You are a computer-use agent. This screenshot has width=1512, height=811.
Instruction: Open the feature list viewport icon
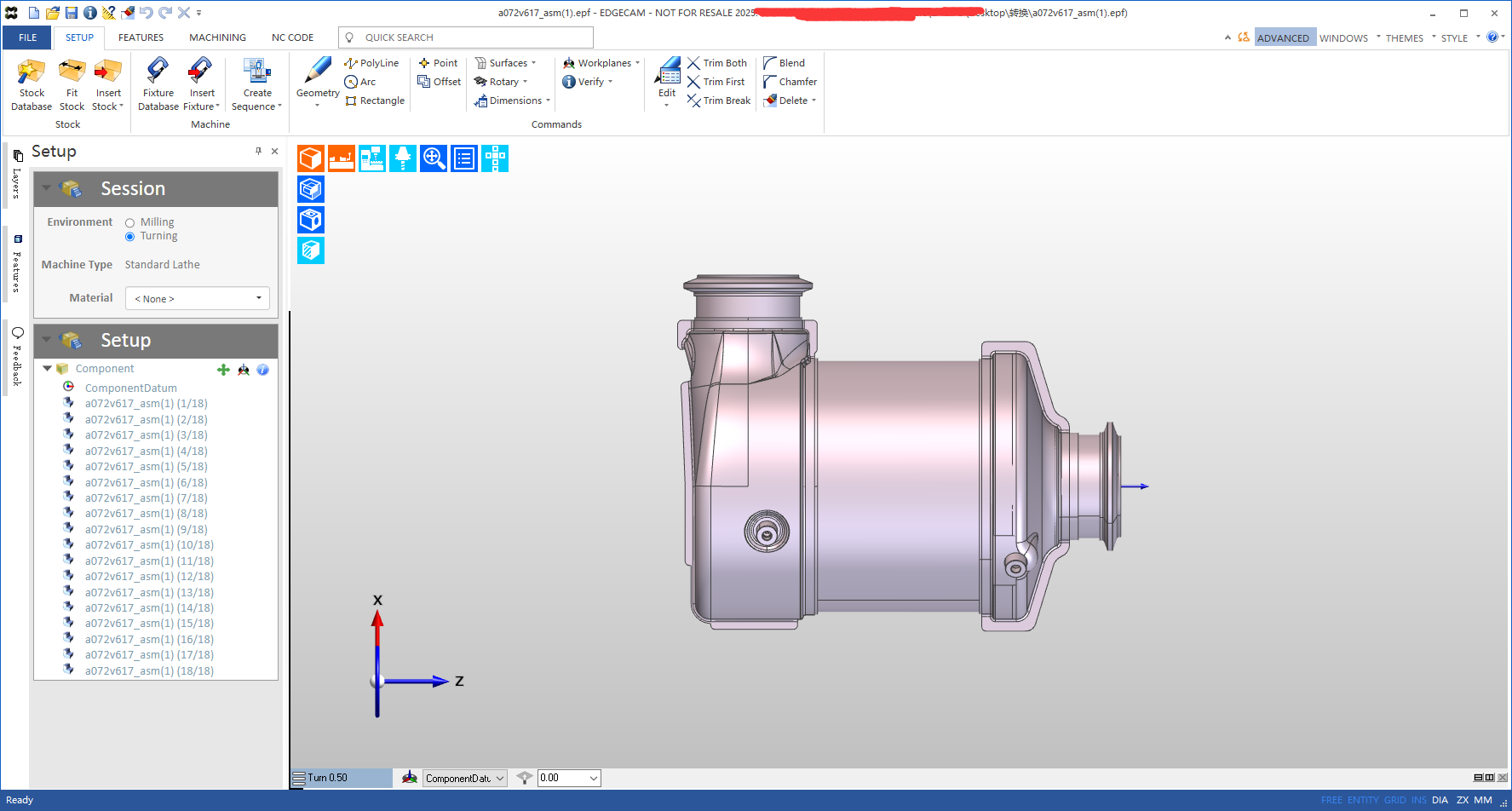[x=463, y=158]
